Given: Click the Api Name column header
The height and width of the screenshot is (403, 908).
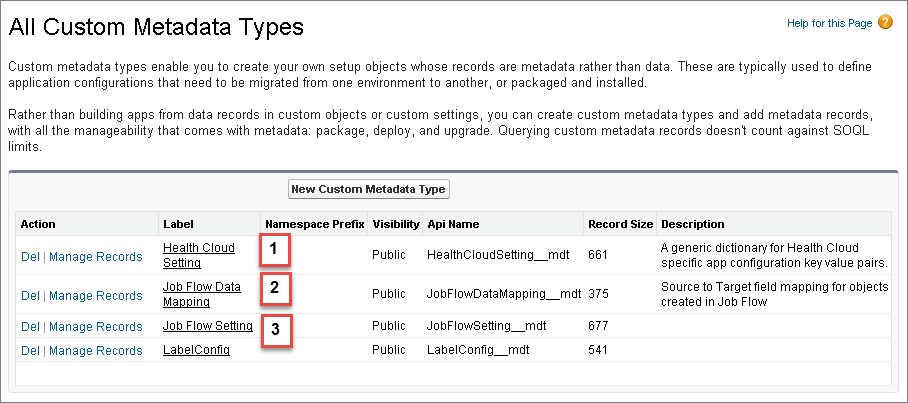Looking at the screenshot, I should coord(452,224).
